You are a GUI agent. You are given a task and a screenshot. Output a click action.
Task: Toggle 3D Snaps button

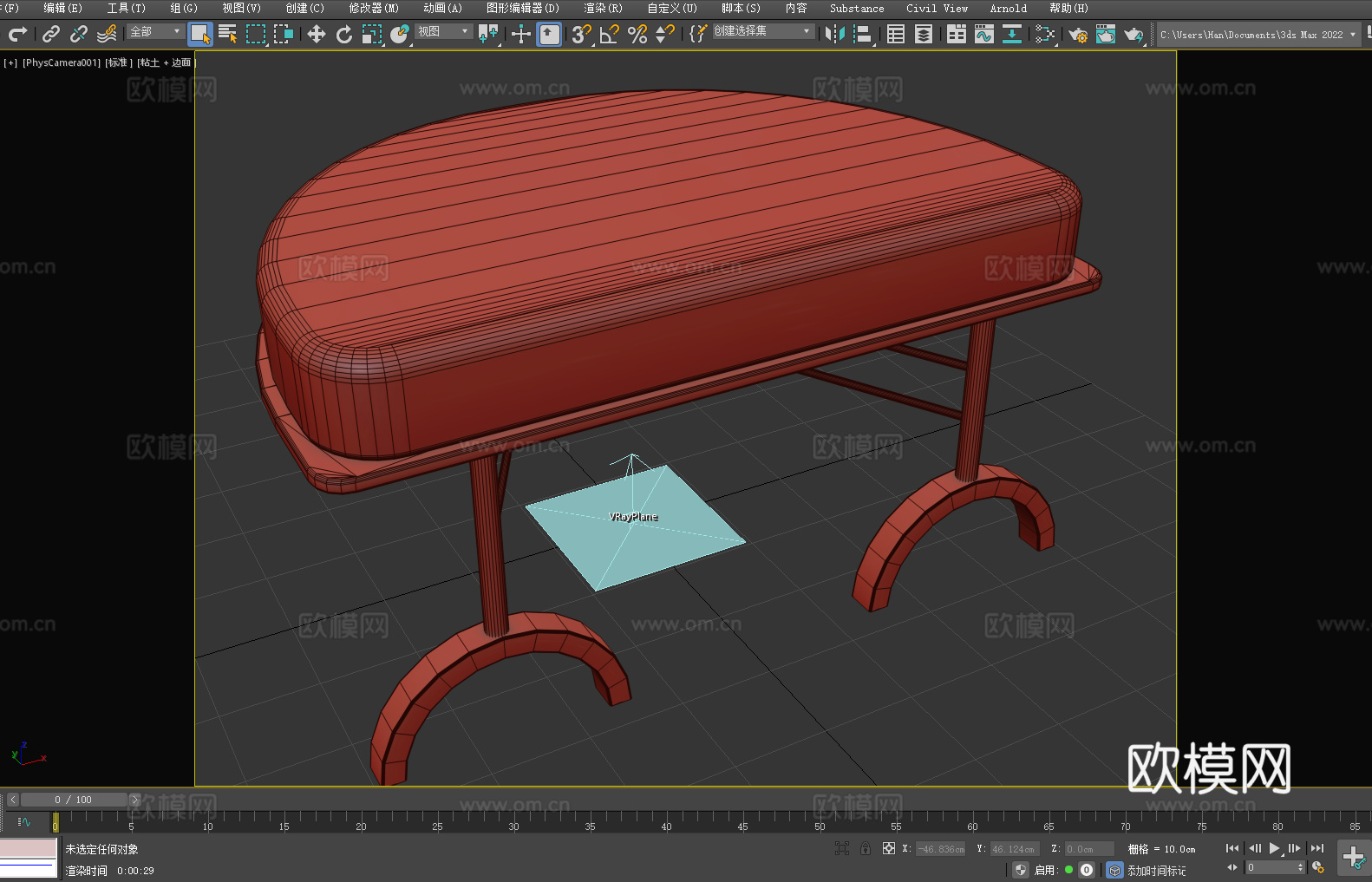click(582, 34)
